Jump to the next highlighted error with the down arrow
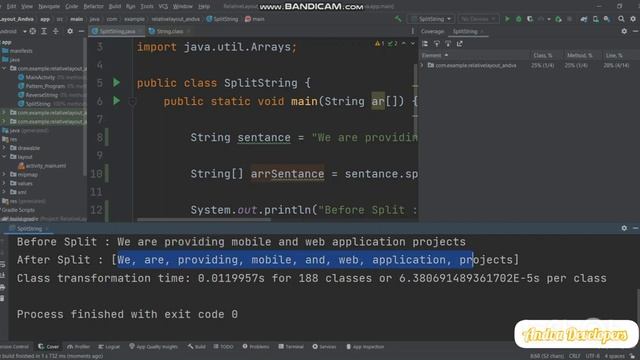Image resolution: width=640 pixels, height=360 pixels. tap(413, 43)
